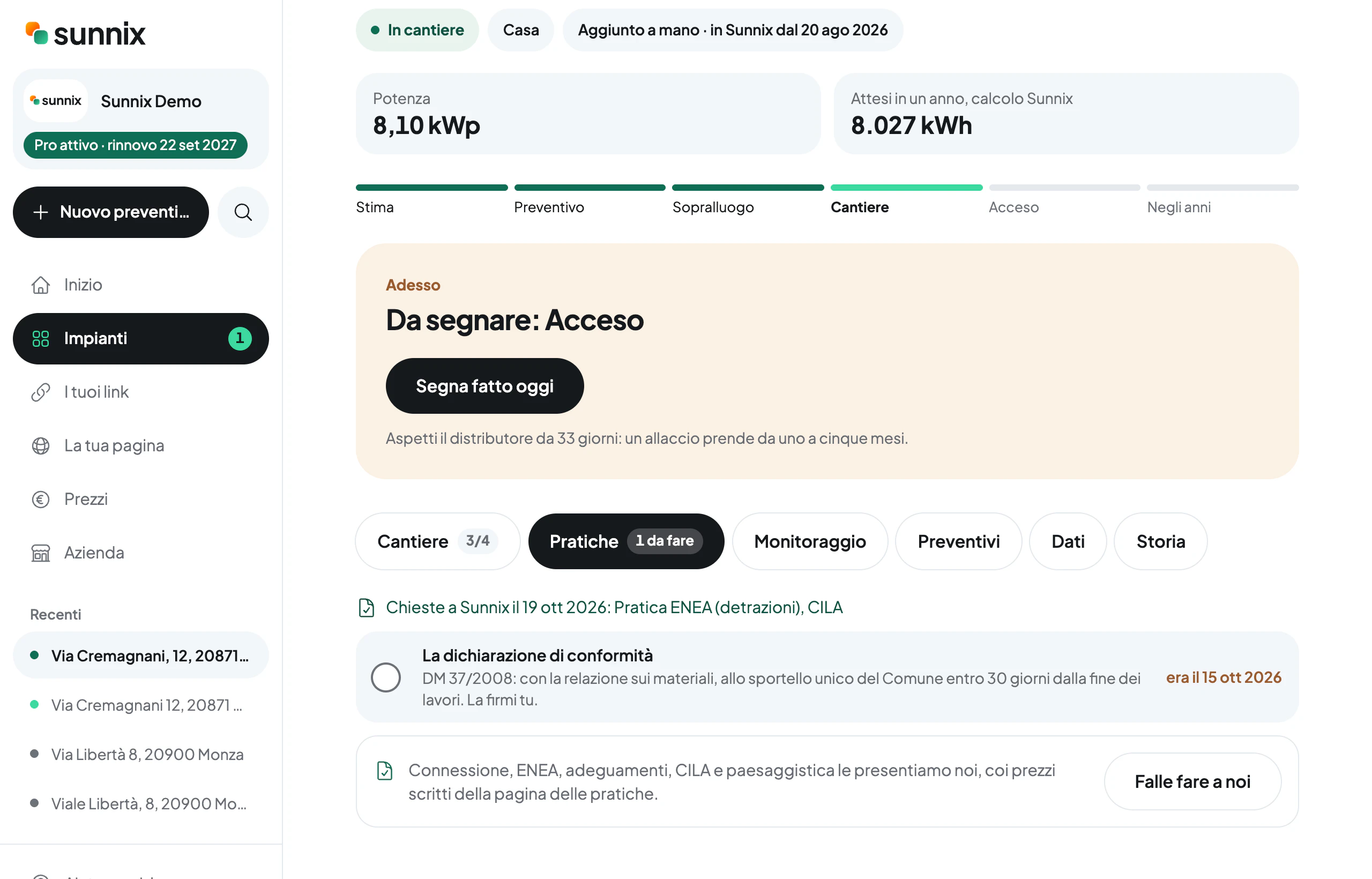Open the Cantiere 3/4 tab
This screenshot has width=1372, height=879.
438,541
